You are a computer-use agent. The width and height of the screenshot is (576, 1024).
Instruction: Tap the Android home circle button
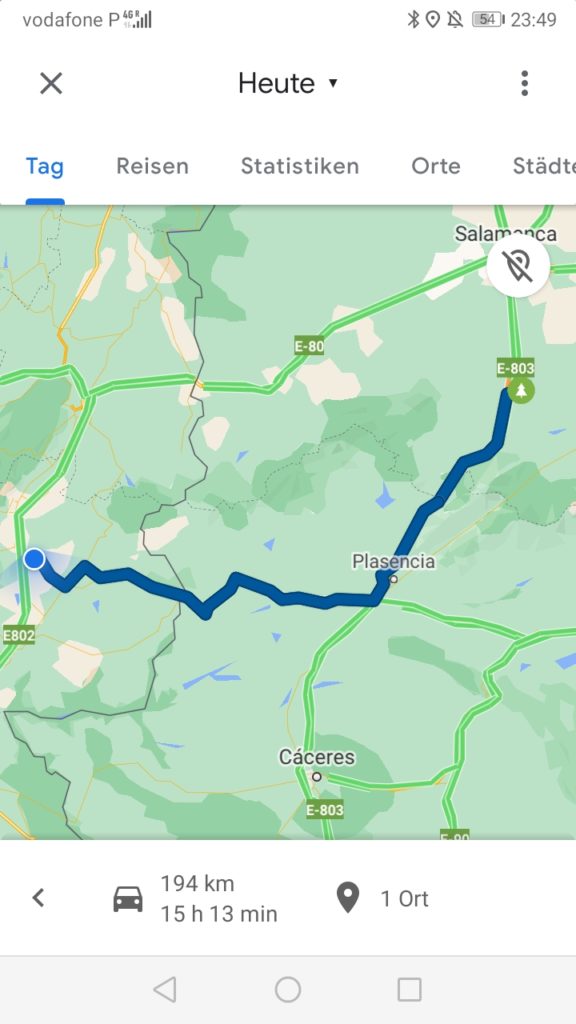click(288, 989)
